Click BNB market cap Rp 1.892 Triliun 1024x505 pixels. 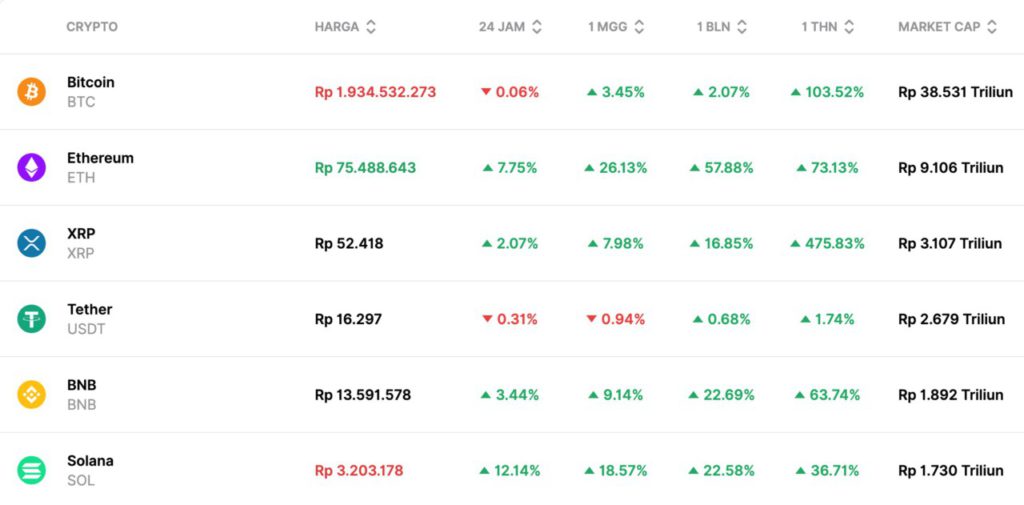coord(950,394)
